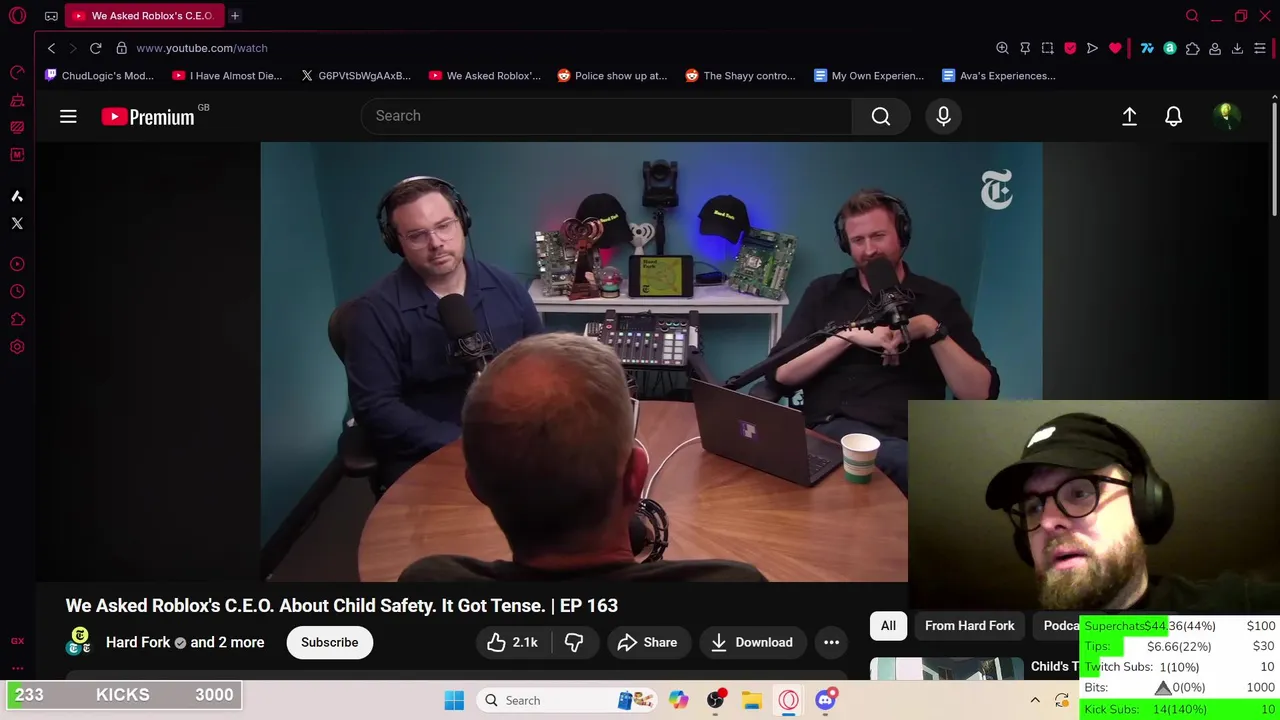The width and height of the screenshot is (1280, 720).
Task: Show hidden system tray icons chevron
Action: pos(1035,701)
